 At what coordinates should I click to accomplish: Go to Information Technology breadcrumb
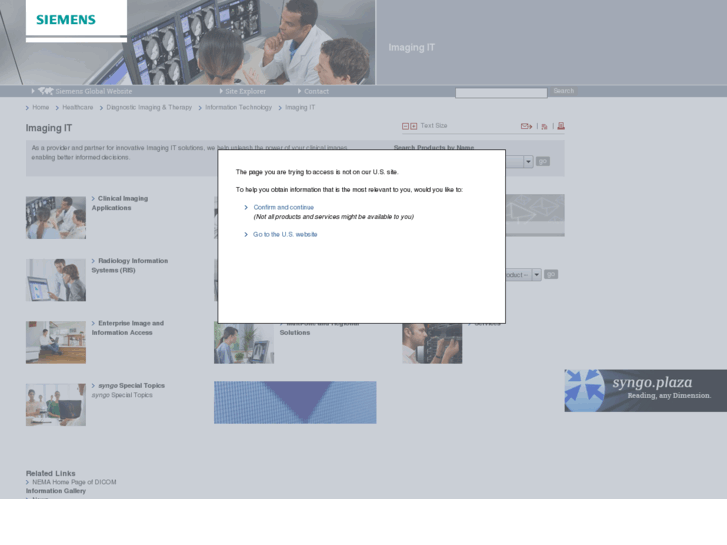238,107
